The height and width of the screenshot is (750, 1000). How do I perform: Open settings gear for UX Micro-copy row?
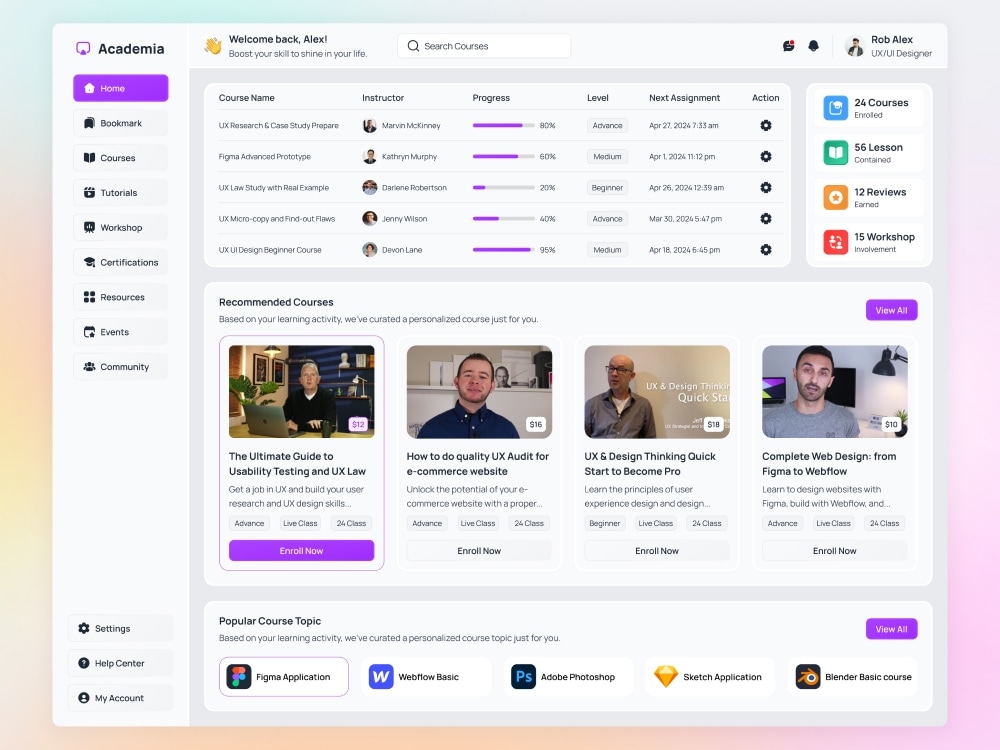[766, 219]
